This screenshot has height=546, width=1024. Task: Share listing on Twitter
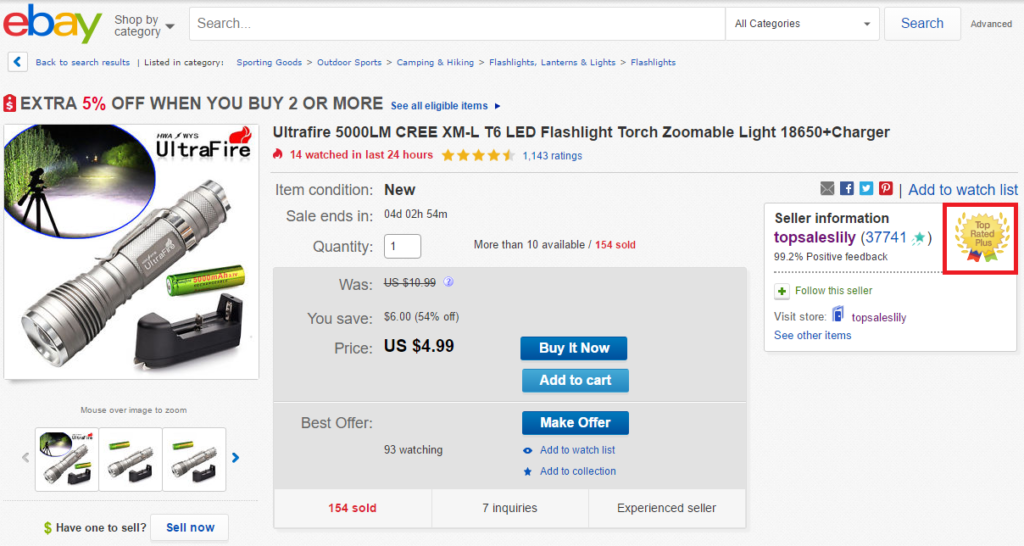click(866, 189)
